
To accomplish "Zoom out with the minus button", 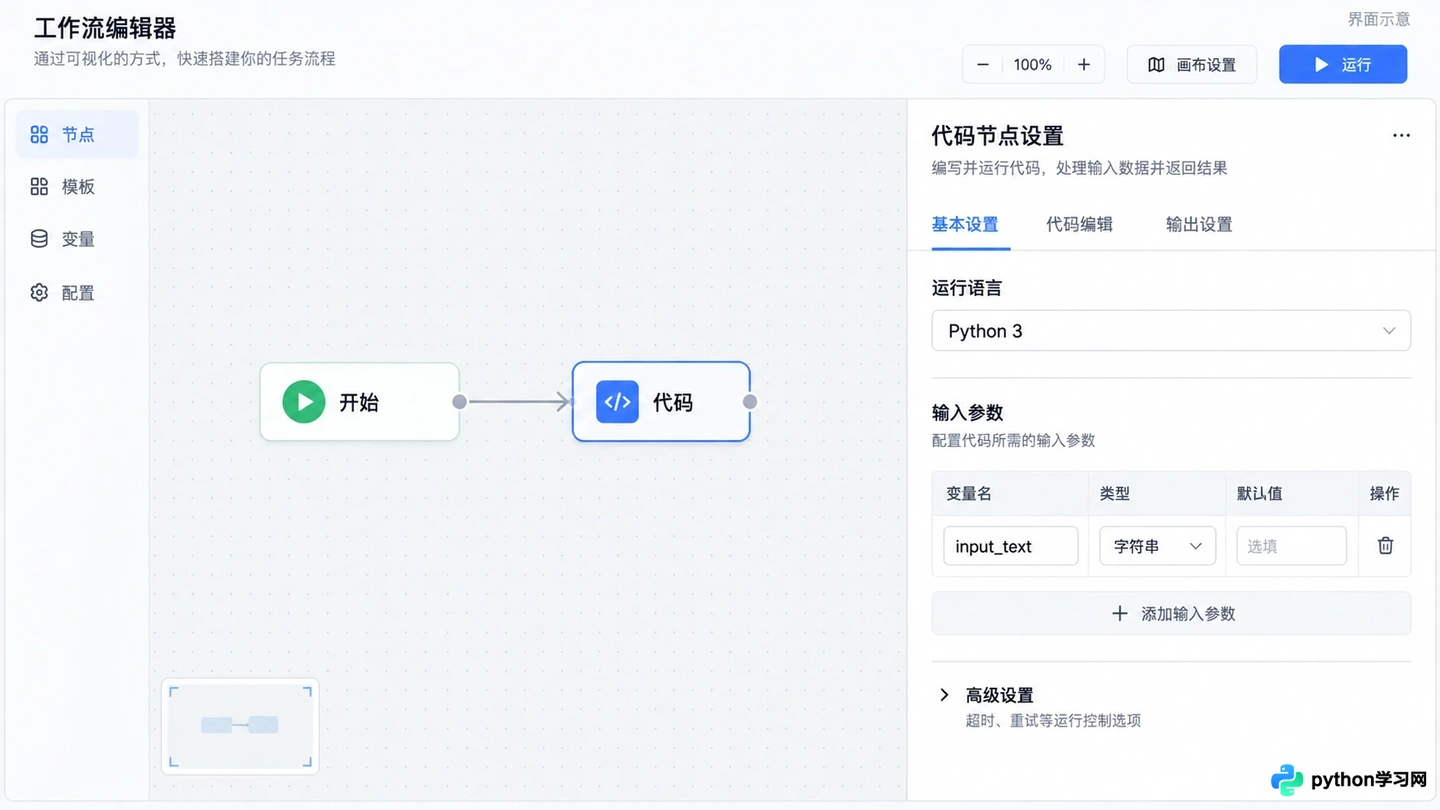I will click(983, 65).
